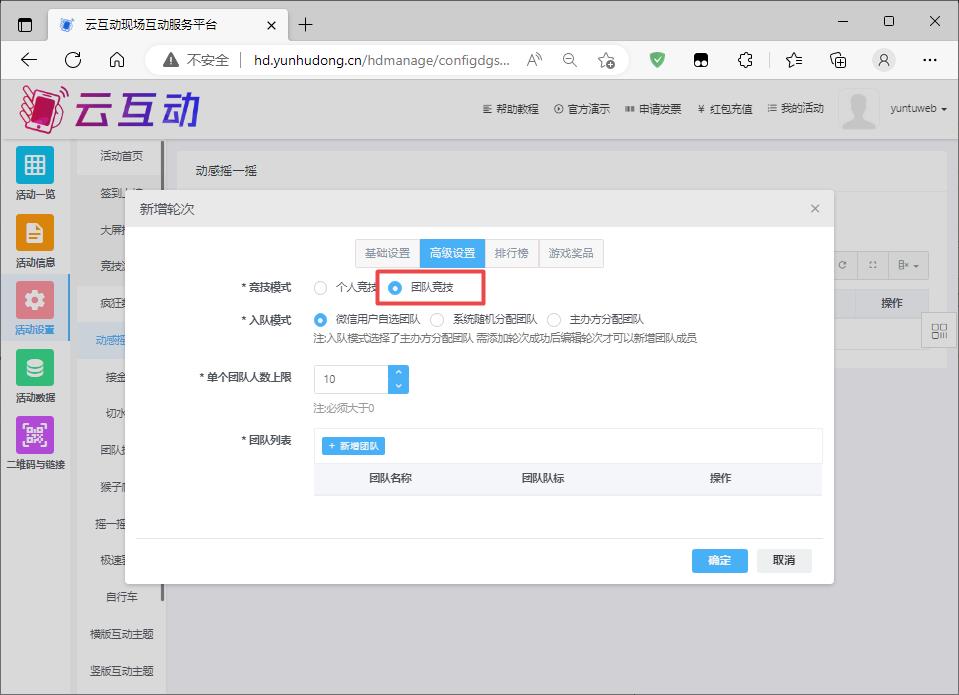Switch to the 游戏奖品 tab
The image size is (959, 695).
click(x=571, y=254)
